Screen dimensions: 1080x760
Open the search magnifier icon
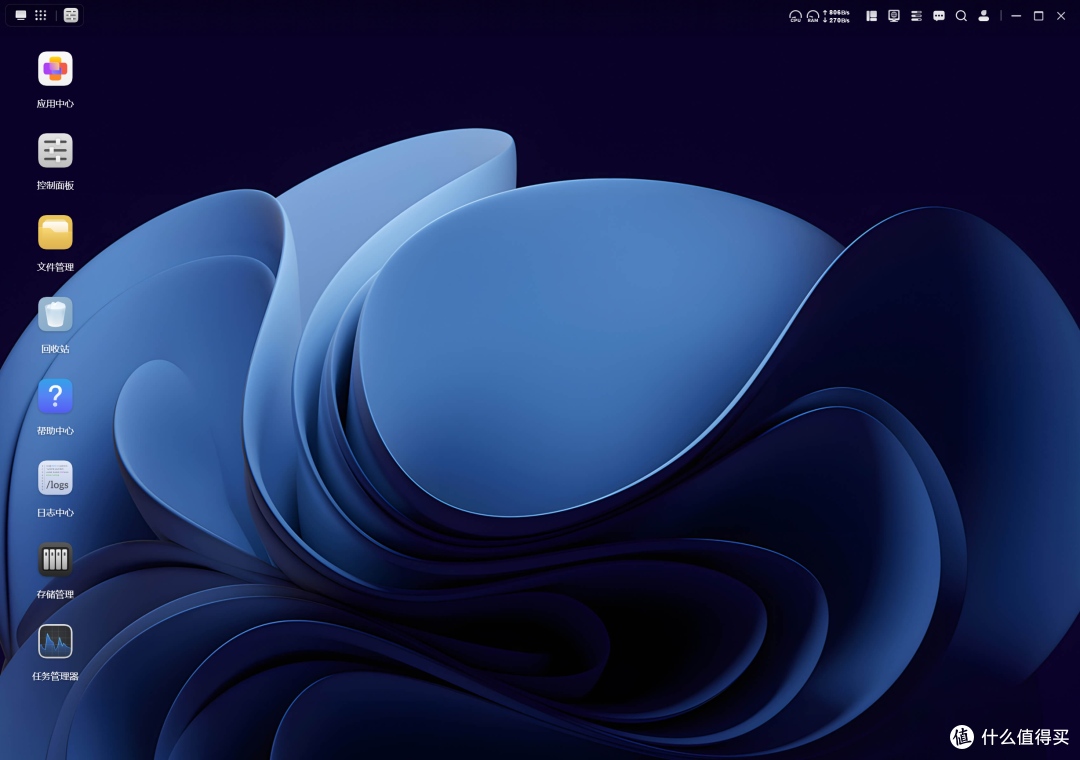[x=962, y=16]
